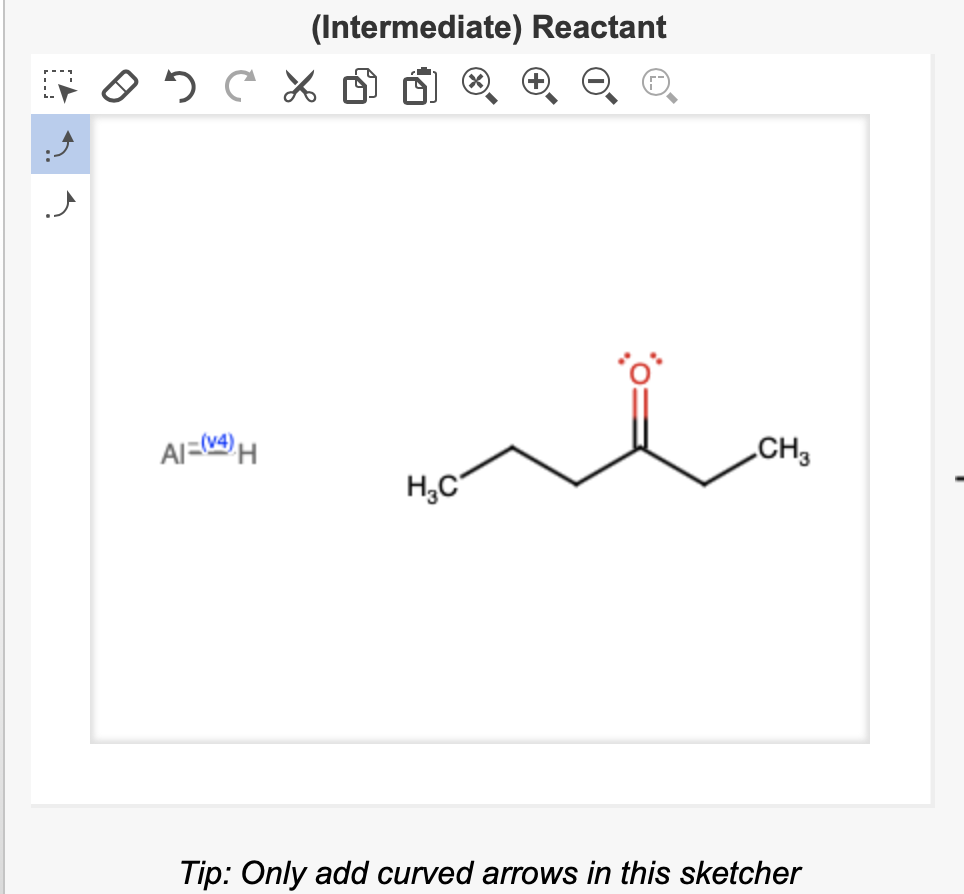Select the Eraser tool

tap(119, 85)
